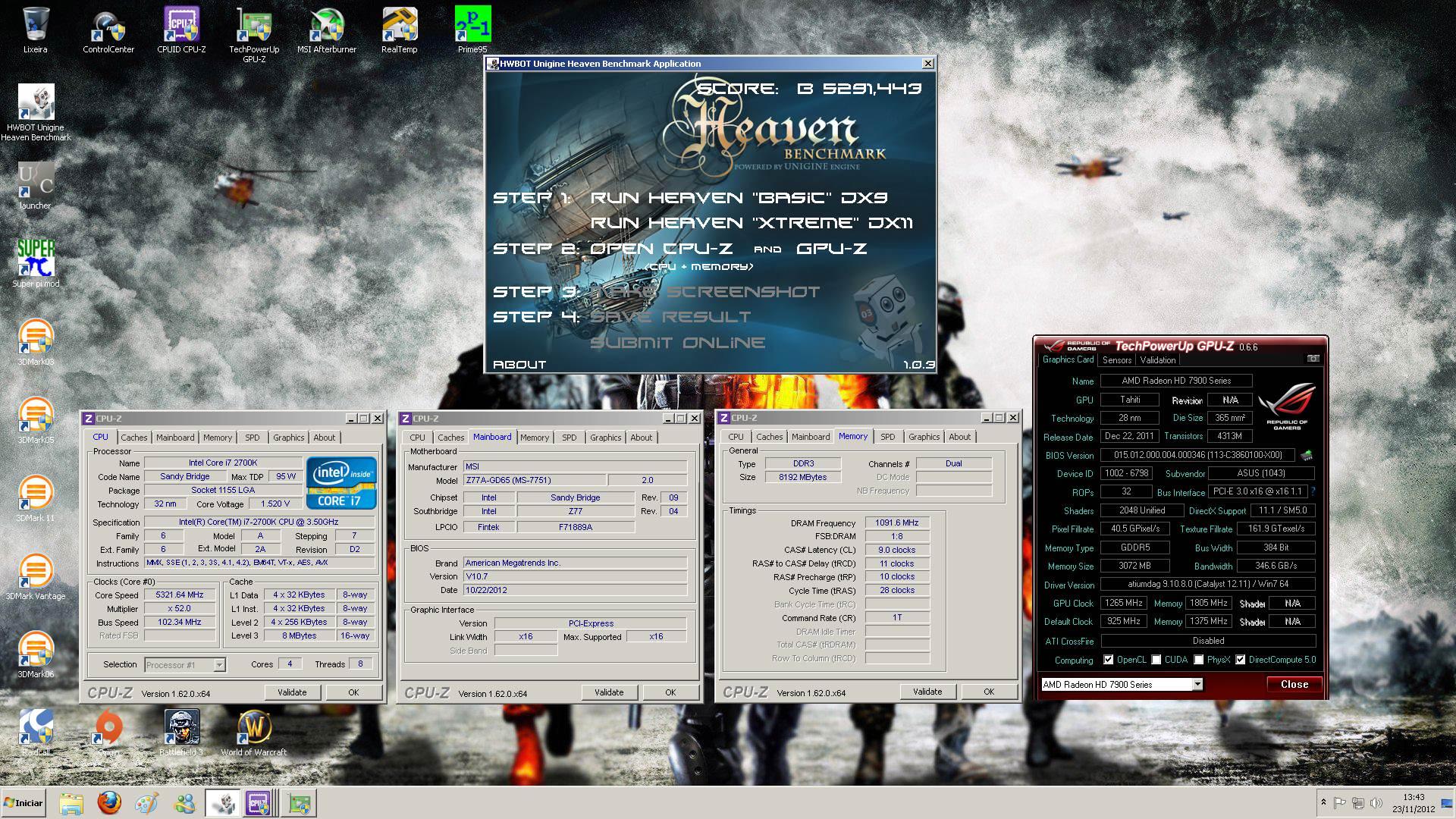
Task: Click the GPU-Z BIOS save chip icon
Action: point(1307,456)
